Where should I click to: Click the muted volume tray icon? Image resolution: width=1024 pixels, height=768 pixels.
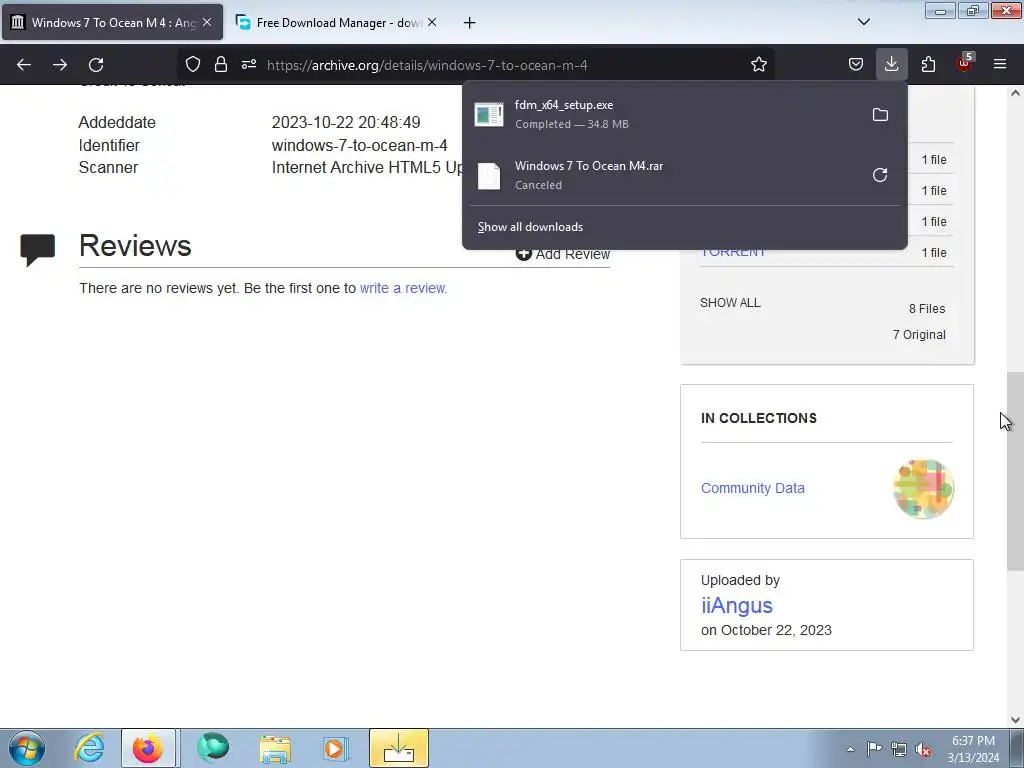tap(923, 749)
